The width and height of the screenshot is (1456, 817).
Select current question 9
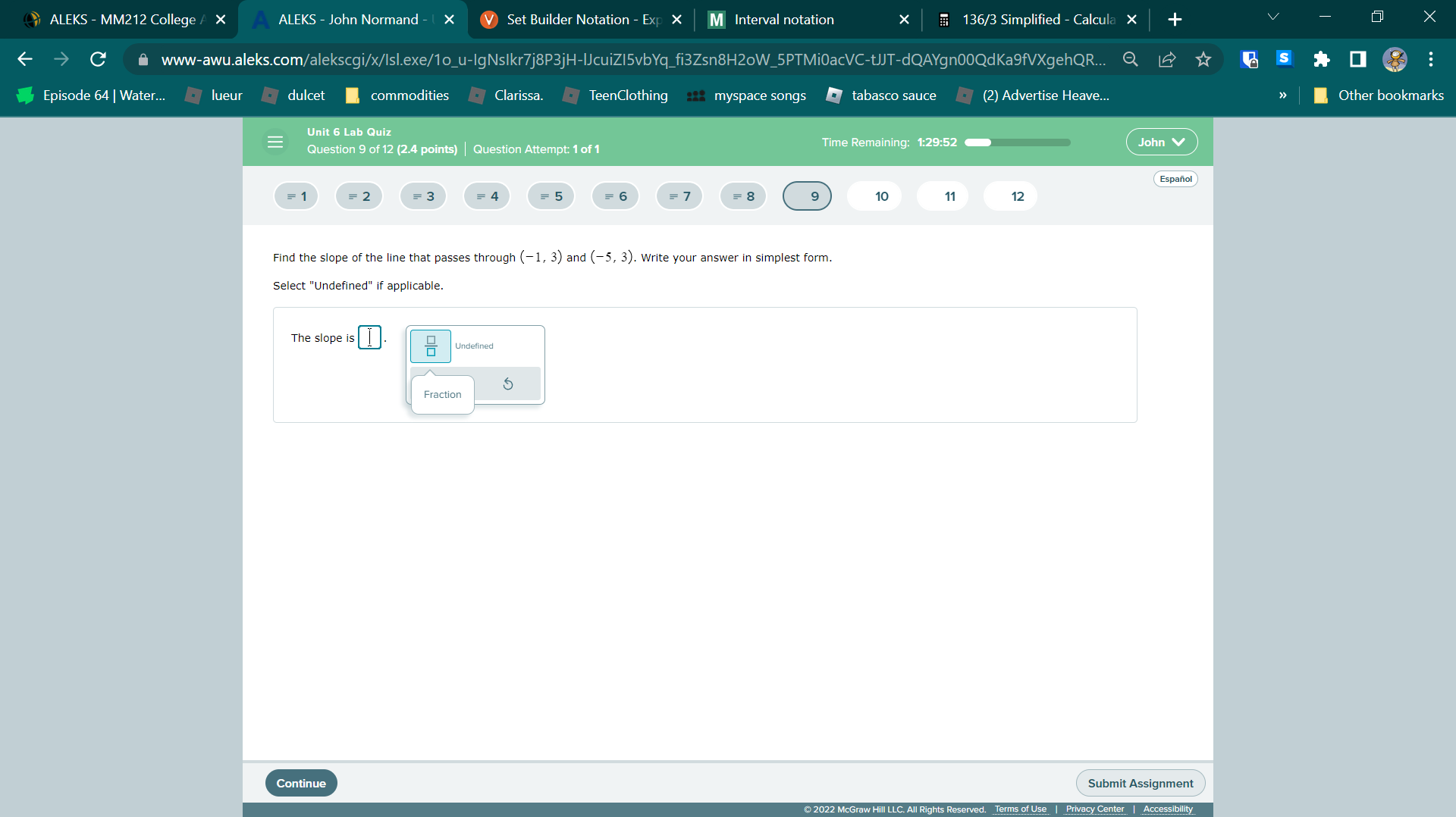[807, 196]
